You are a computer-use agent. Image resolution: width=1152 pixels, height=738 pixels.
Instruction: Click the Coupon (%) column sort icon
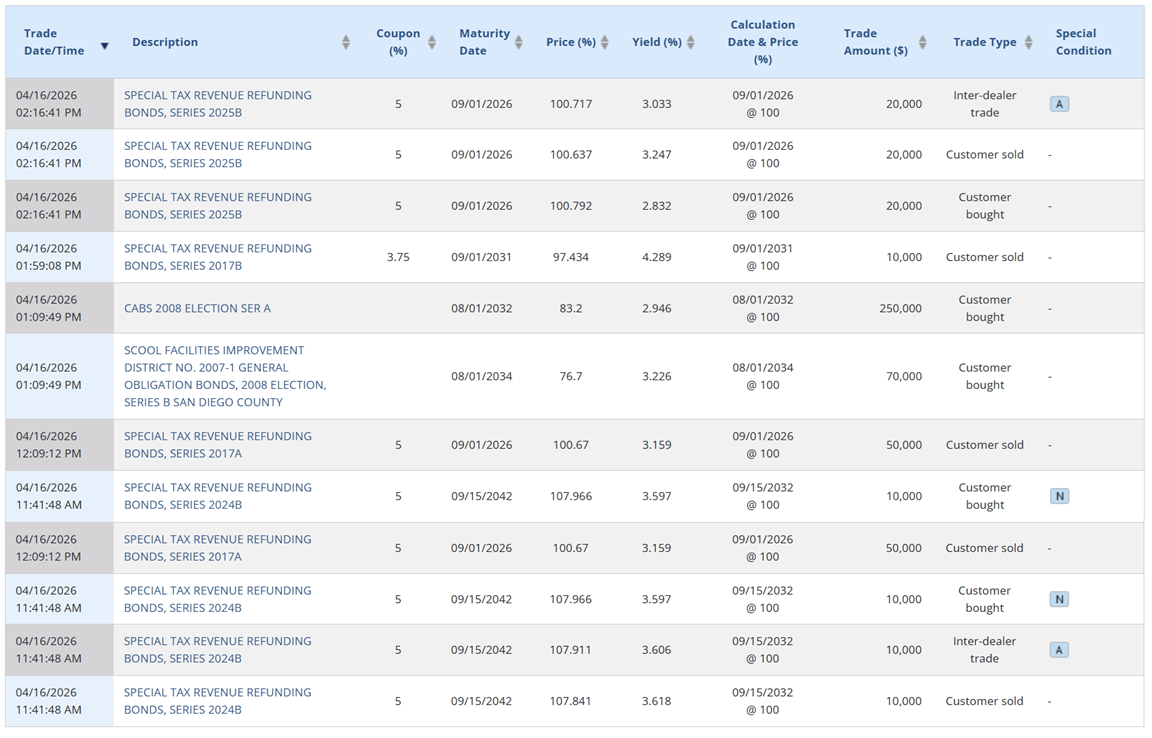(x=432, y=42)
